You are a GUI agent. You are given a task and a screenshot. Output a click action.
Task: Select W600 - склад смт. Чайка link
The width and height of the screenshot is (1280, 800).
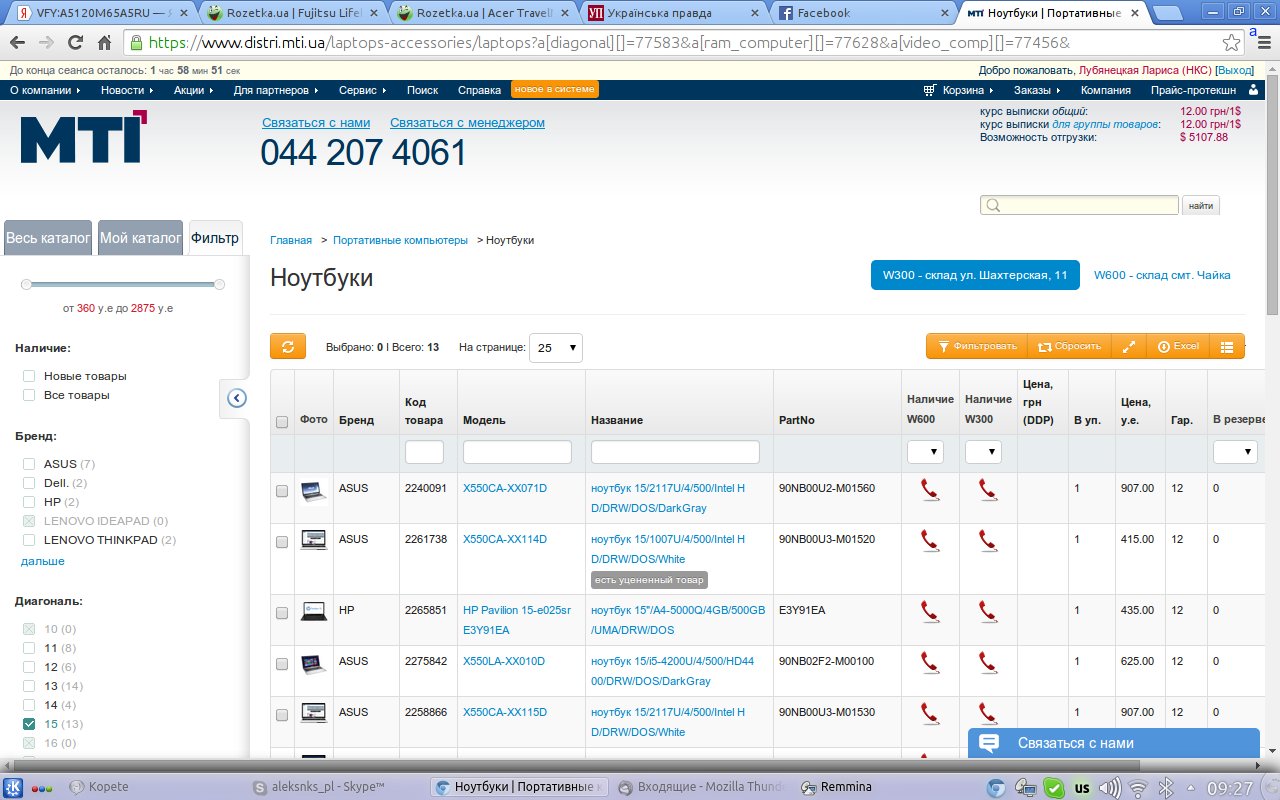1162,275
